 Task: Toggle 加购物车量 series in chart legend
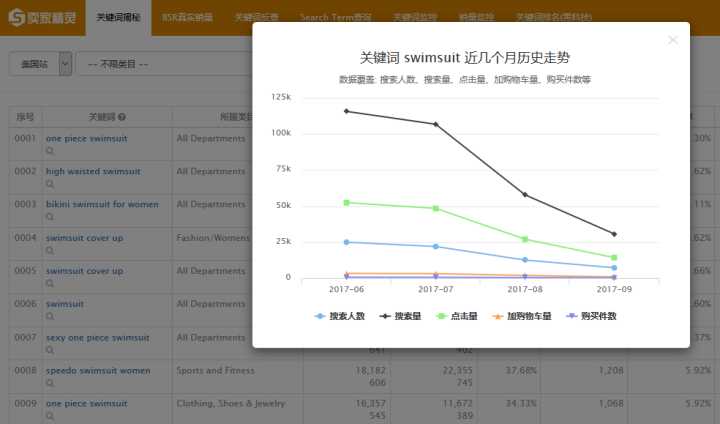point(522,316)
